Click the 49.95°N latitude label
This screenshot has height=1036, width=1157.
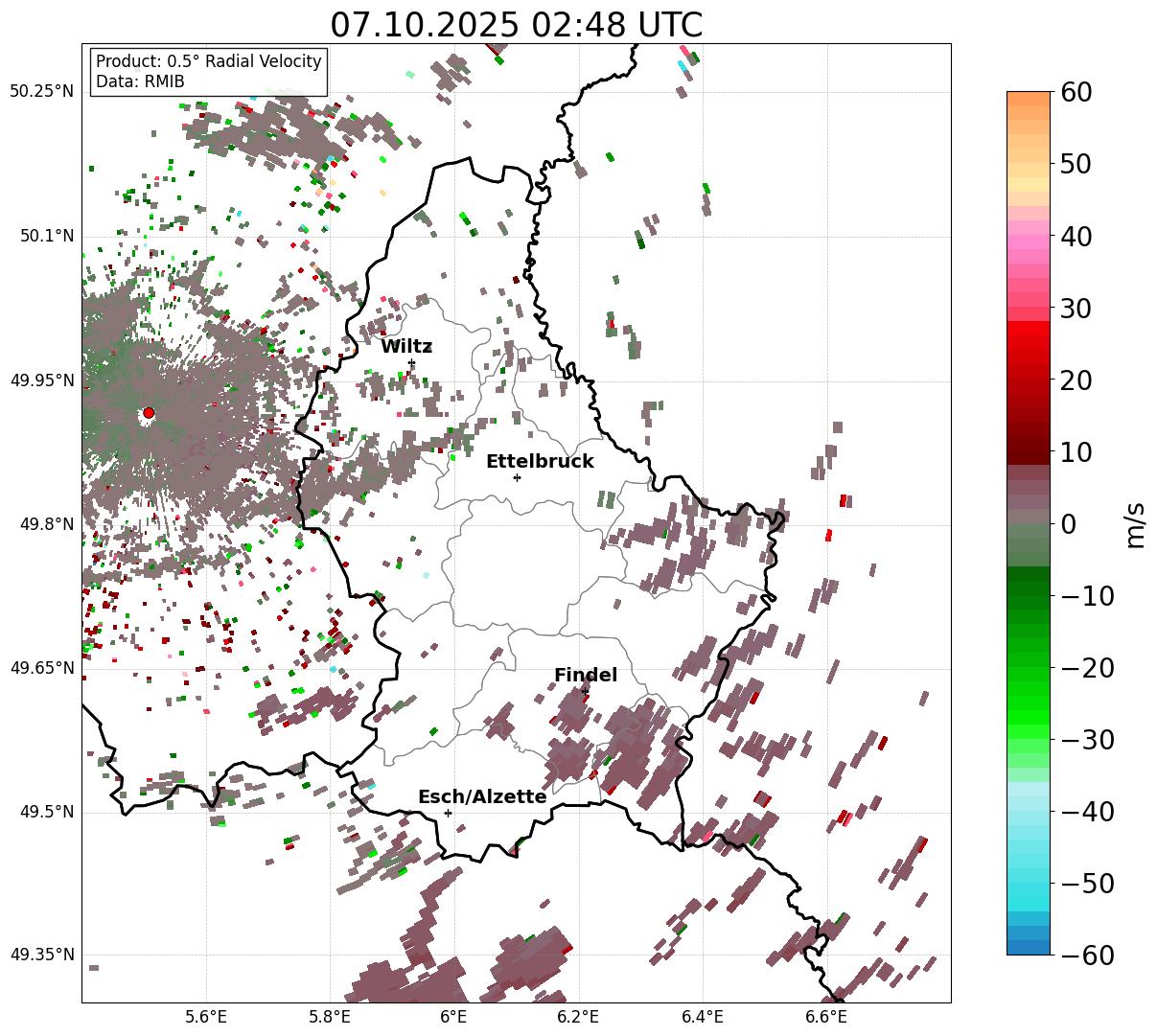tap(41, 380)
